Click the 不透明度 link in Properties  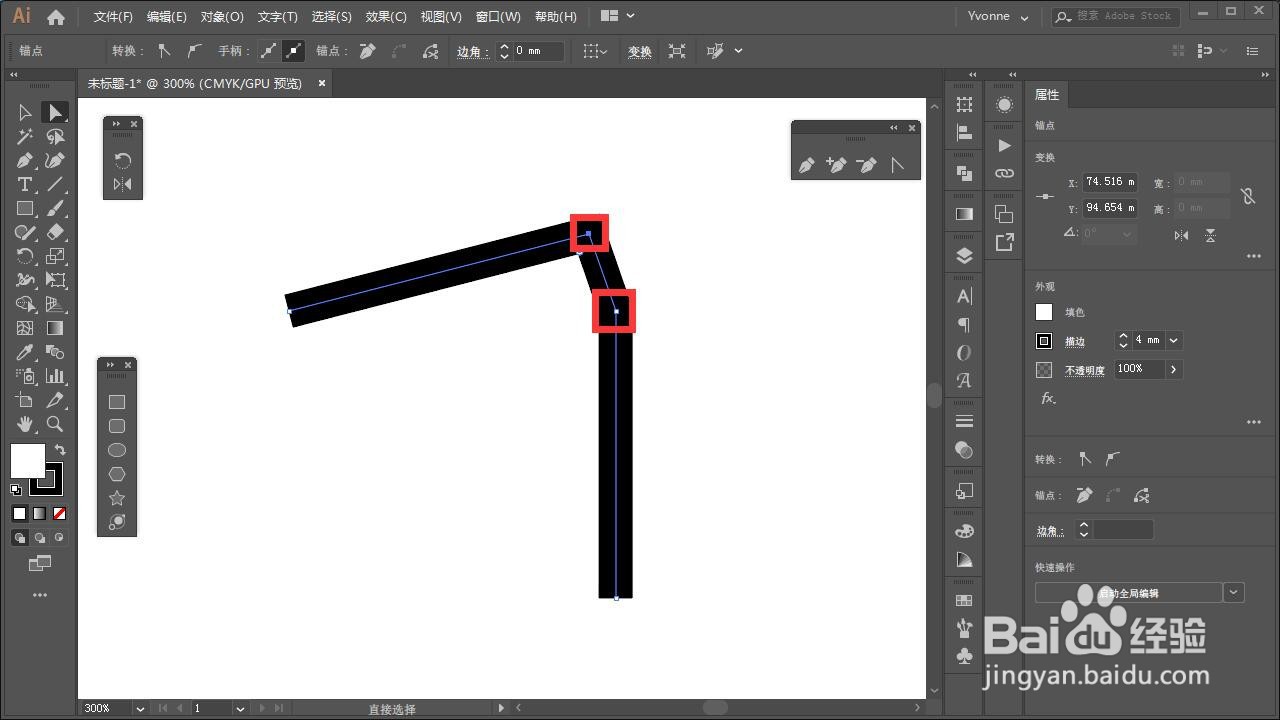(1085, 370)
